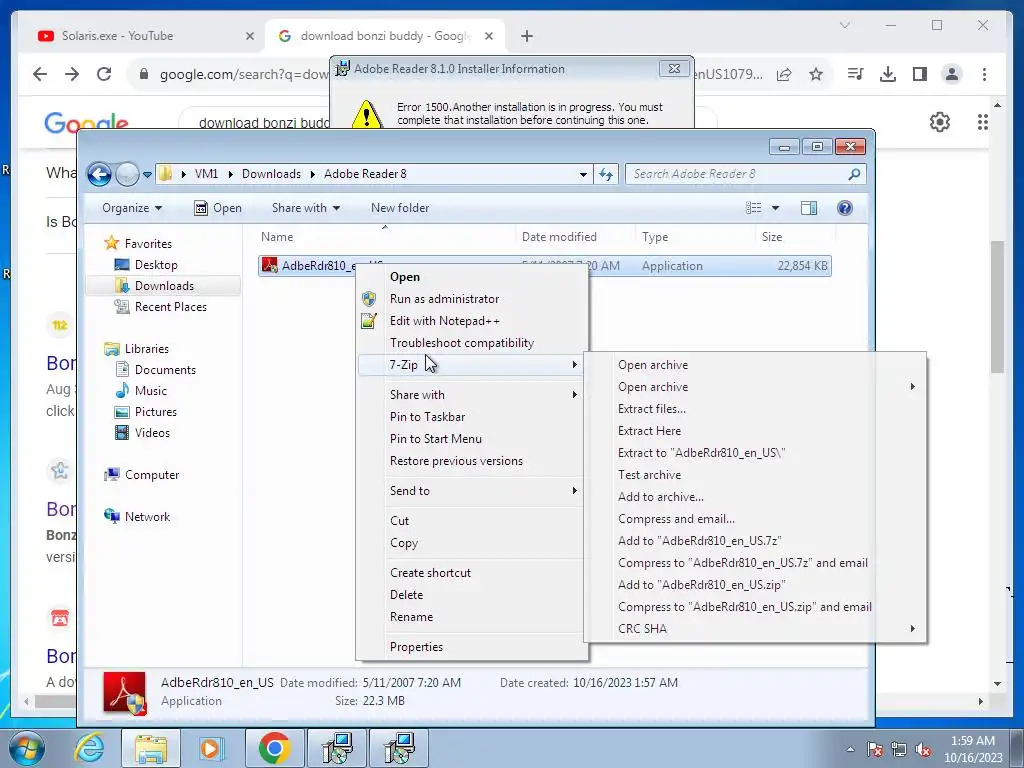The width and height of the screenshot is (1024, 768).
Task: Expand the second Open archive submenu arrow
Action: pos(912,387)
